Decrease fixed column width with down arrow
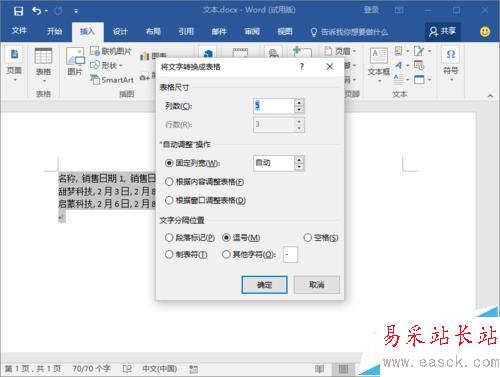 [x=299, y=167]
